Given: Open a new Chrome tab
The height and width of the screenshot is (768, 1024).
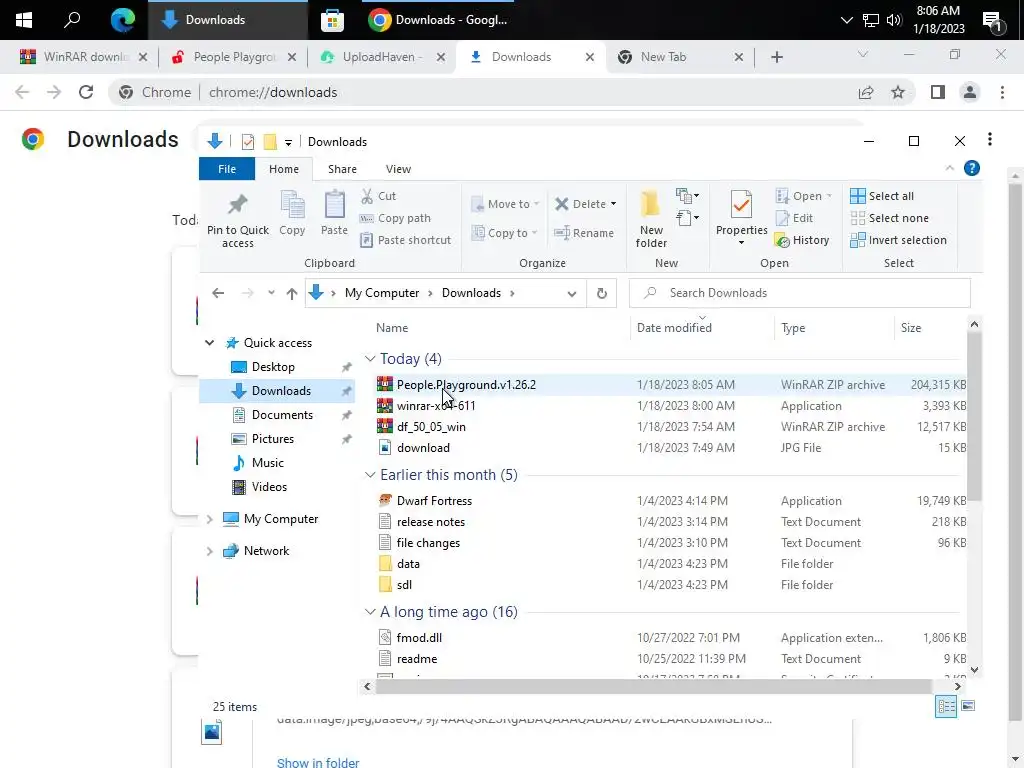Looking at the screenshot, I should 776,57.
